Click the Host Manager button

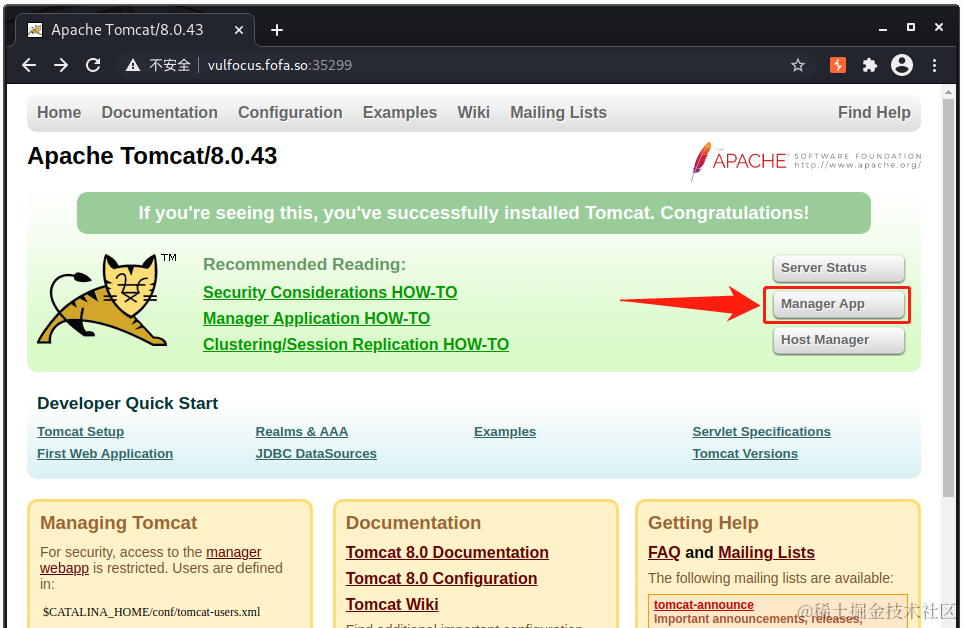[x=838, y=340]
